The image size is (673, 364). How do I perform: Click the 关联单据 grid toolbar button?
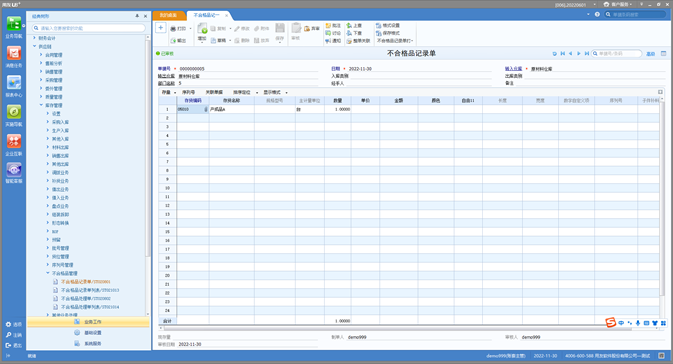pos(214,92)
